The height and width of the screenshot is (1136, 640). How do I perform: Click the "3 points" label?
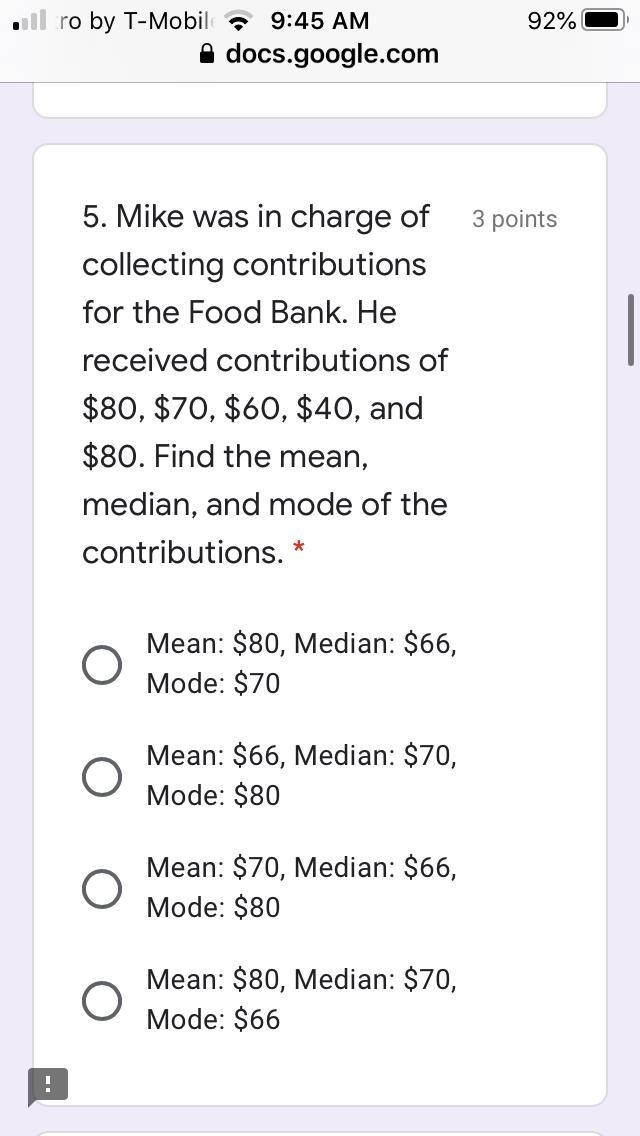pyautogui.click(x=514, y=219)
